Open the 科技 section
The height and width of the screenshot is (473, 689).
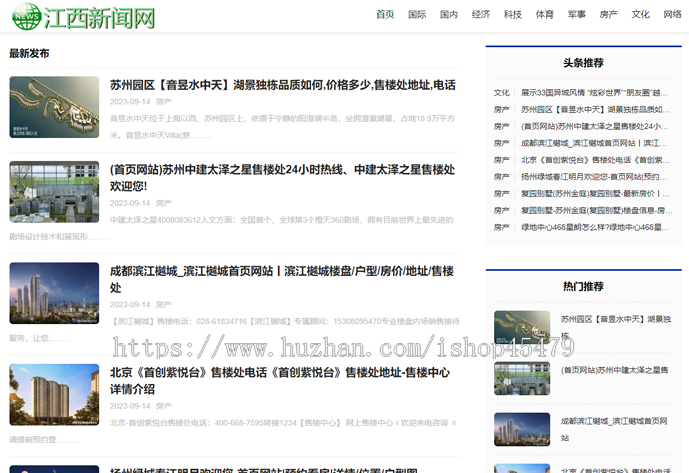(513, 15)
